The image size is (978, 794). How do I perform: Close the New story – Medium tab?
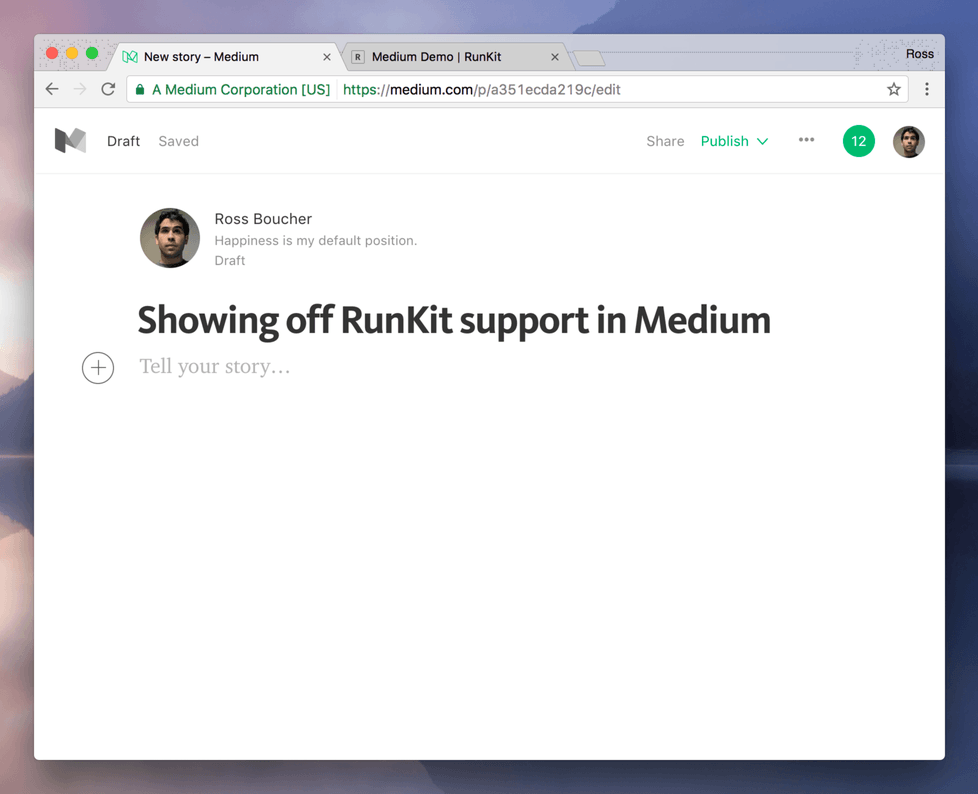(327, 57)
